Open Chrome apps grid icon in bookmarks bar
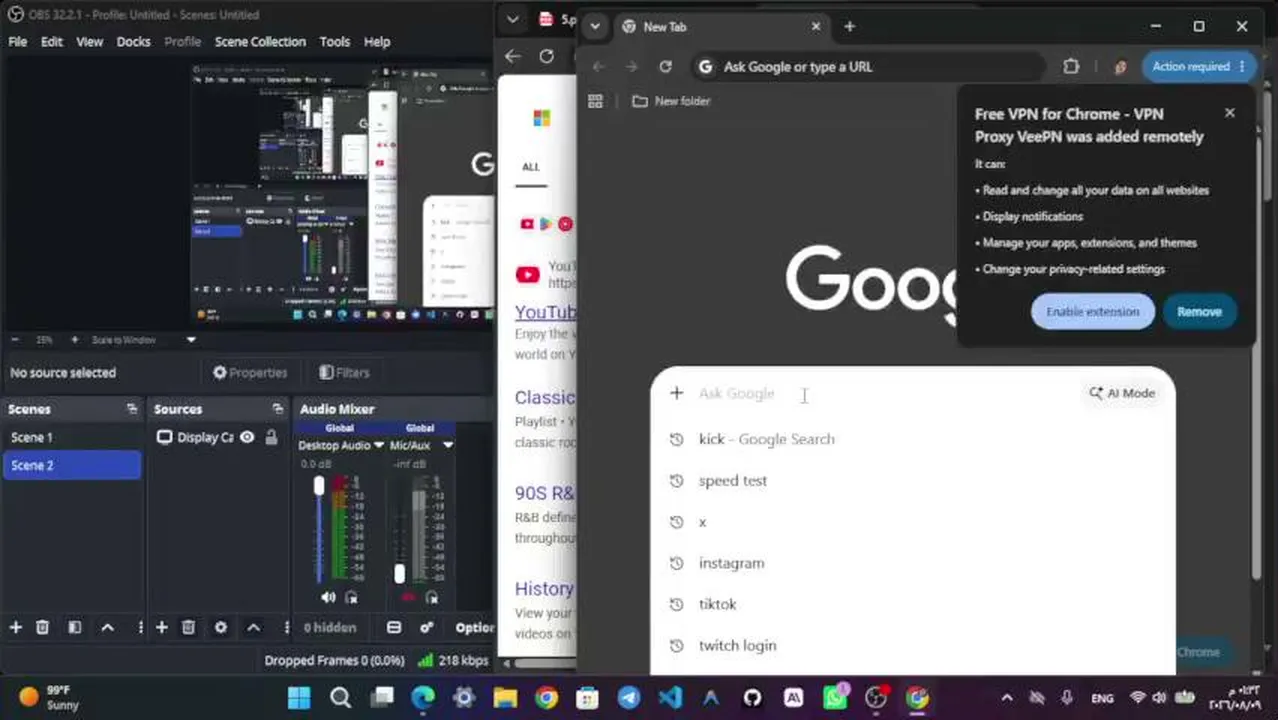Screen dimensions: 1278x720 coord(595,101)
